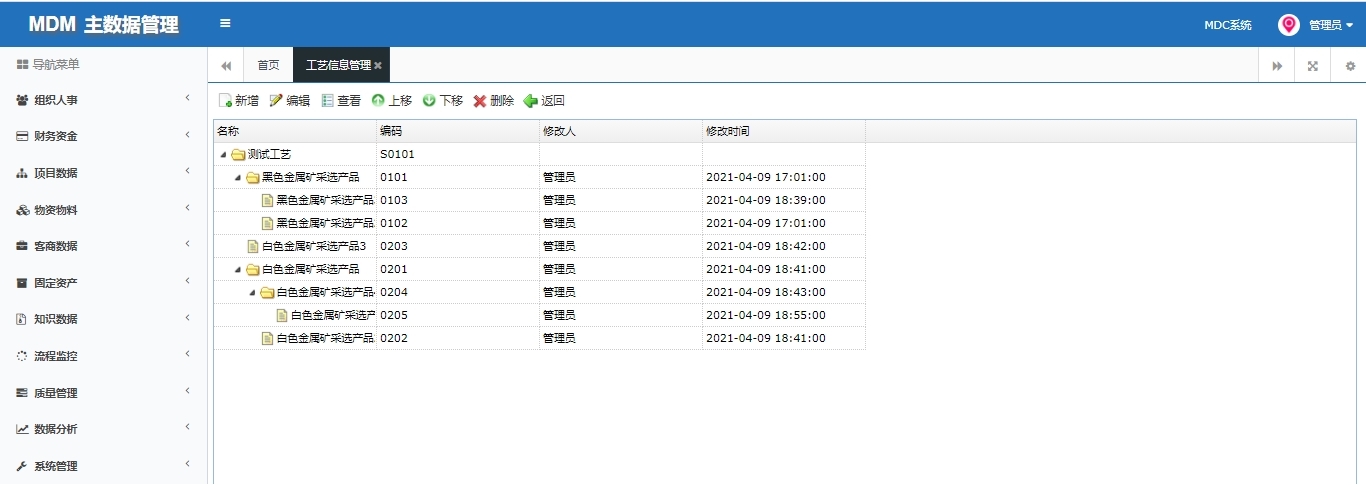Screen dimensions: 1366x485
Task: Click the 修改时间 column header
Action: [784, 131]
